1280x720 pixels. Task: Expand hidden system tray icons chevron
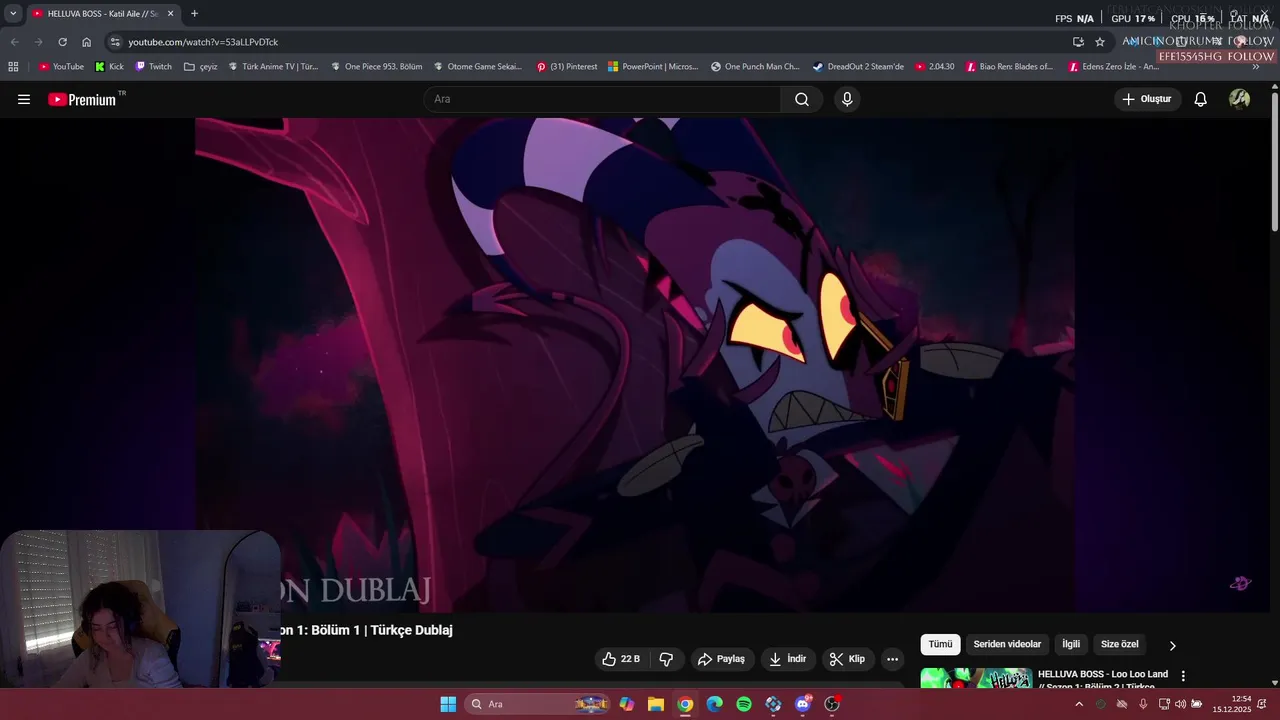coord(1079,704)
